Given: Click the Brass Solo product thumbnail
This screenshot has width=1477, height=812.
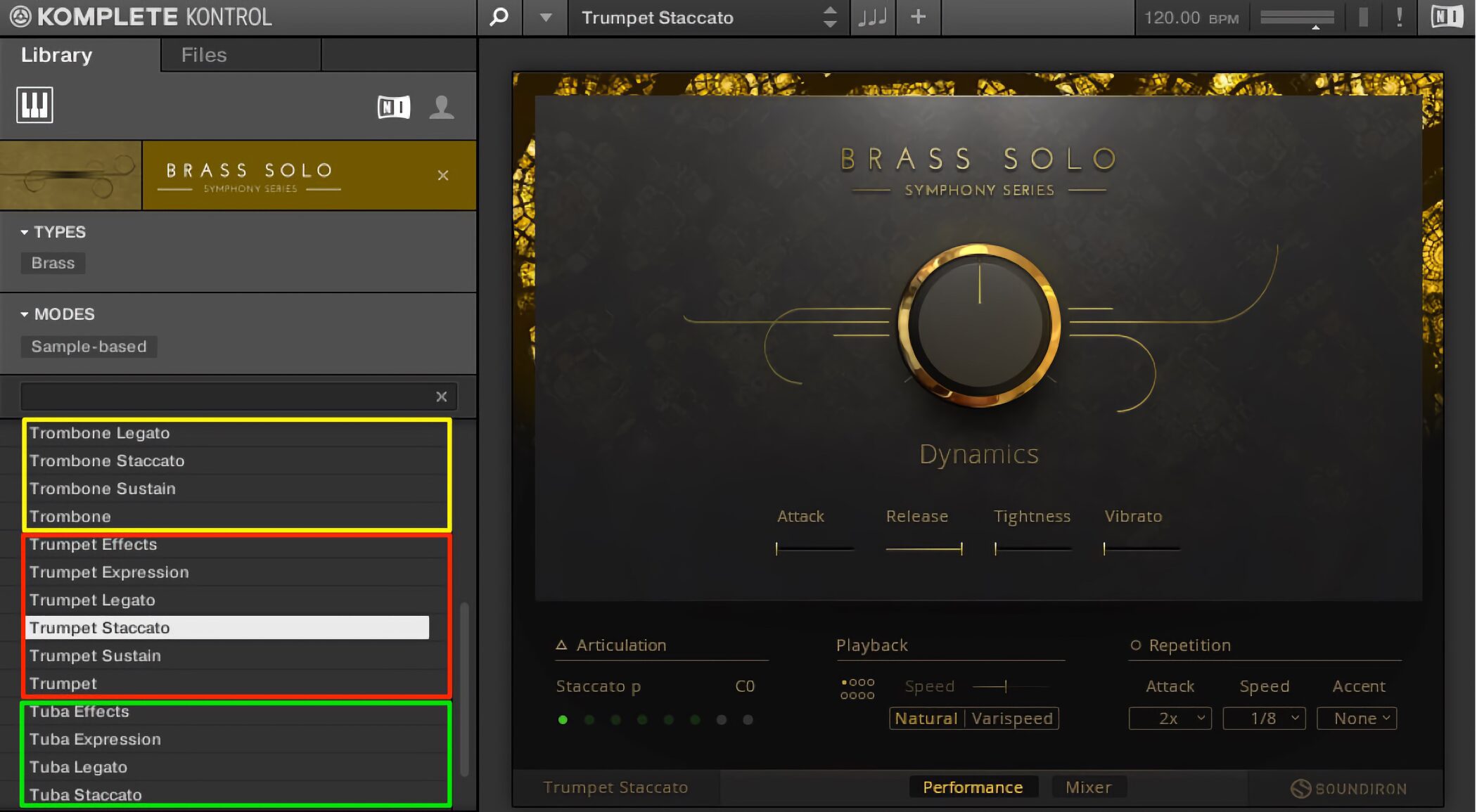Looking at the screenshot, I should coord(71,175).
